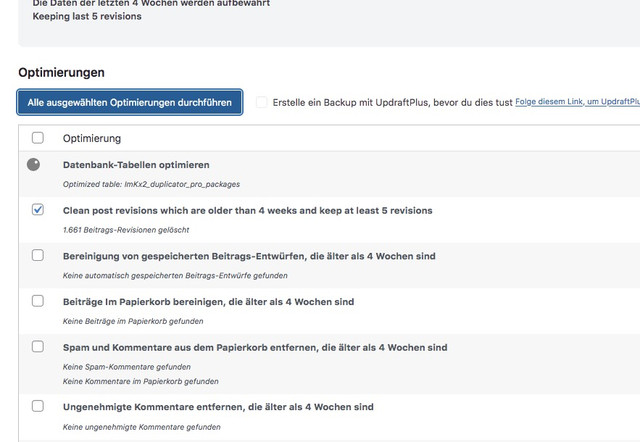Click 'Optimierungen' section heading

pyautogui.click(x=61, y=73)
